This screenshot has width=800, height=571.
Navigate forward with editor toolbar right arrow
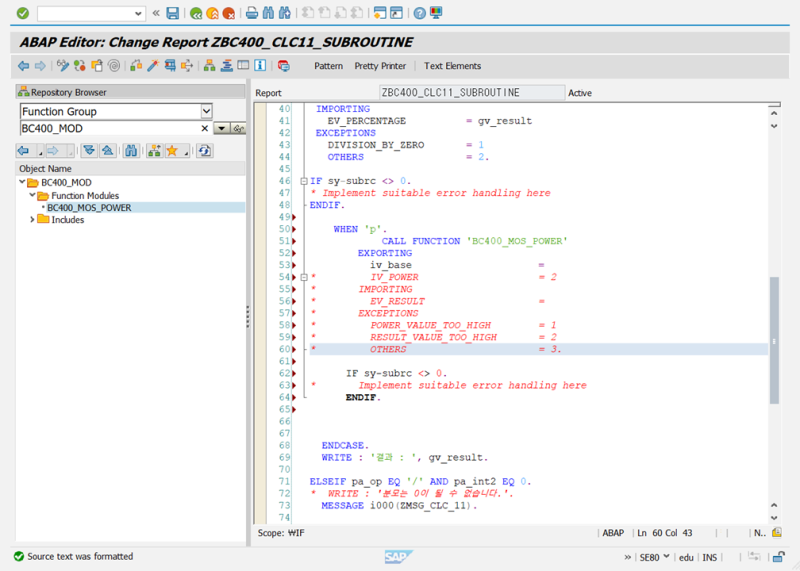coord(40,66)
